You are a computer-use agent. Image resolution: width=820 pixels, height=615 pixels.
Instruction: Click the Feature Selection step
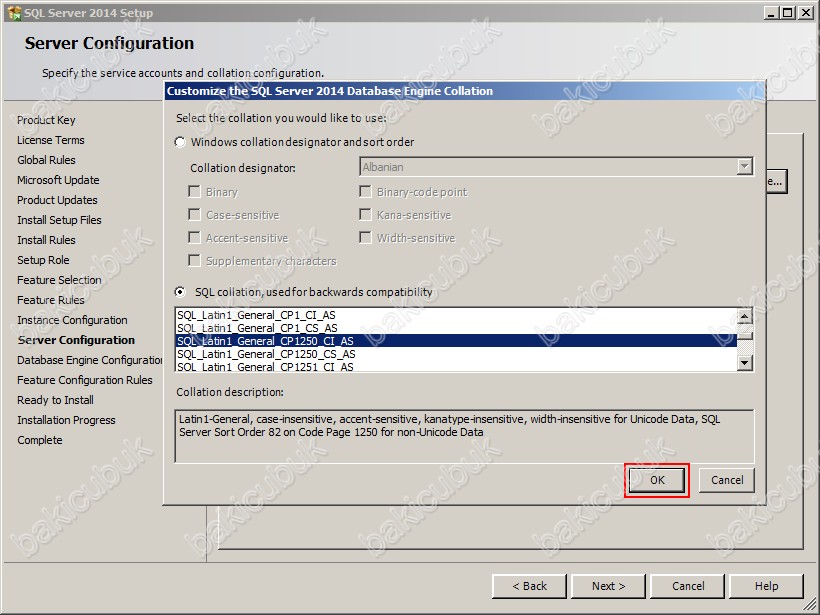pyautogui.click(x=59, y=280)
